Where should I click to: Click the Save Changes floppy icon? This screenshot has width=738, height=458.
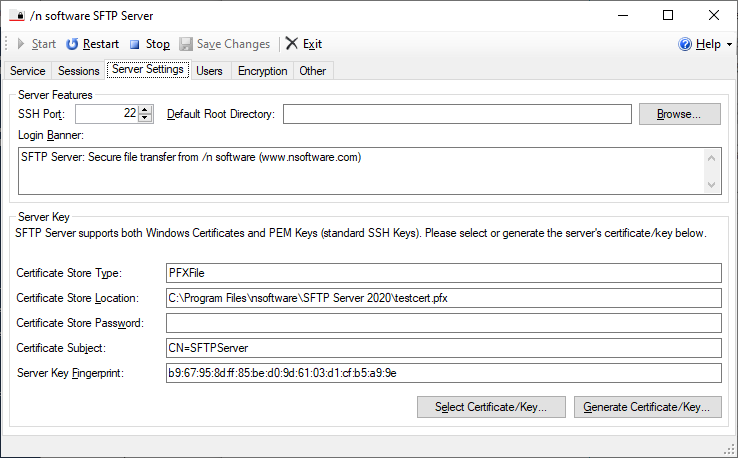(x=186, y=44)
